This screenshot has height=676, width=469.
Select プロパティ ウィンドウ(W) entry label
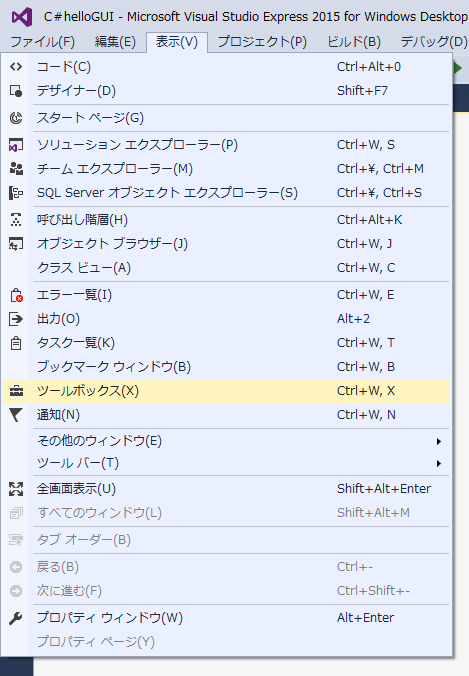coord(110,618)
